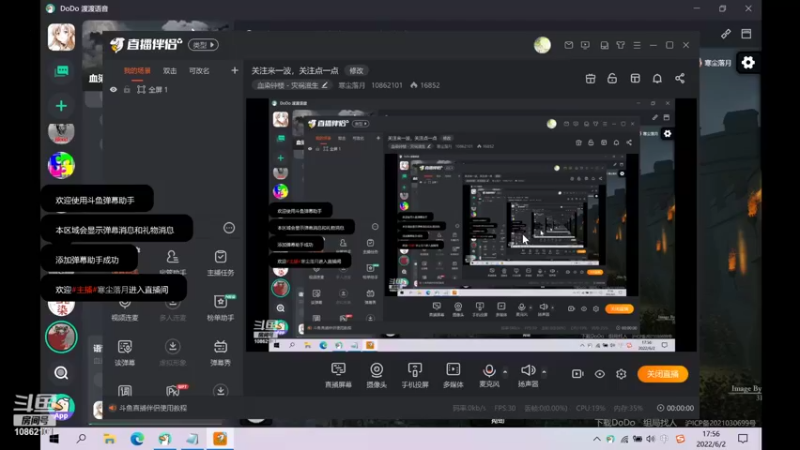Open the 榜单助手 tool
Viewport: 800px width, 450px height.
pos(220,308)
